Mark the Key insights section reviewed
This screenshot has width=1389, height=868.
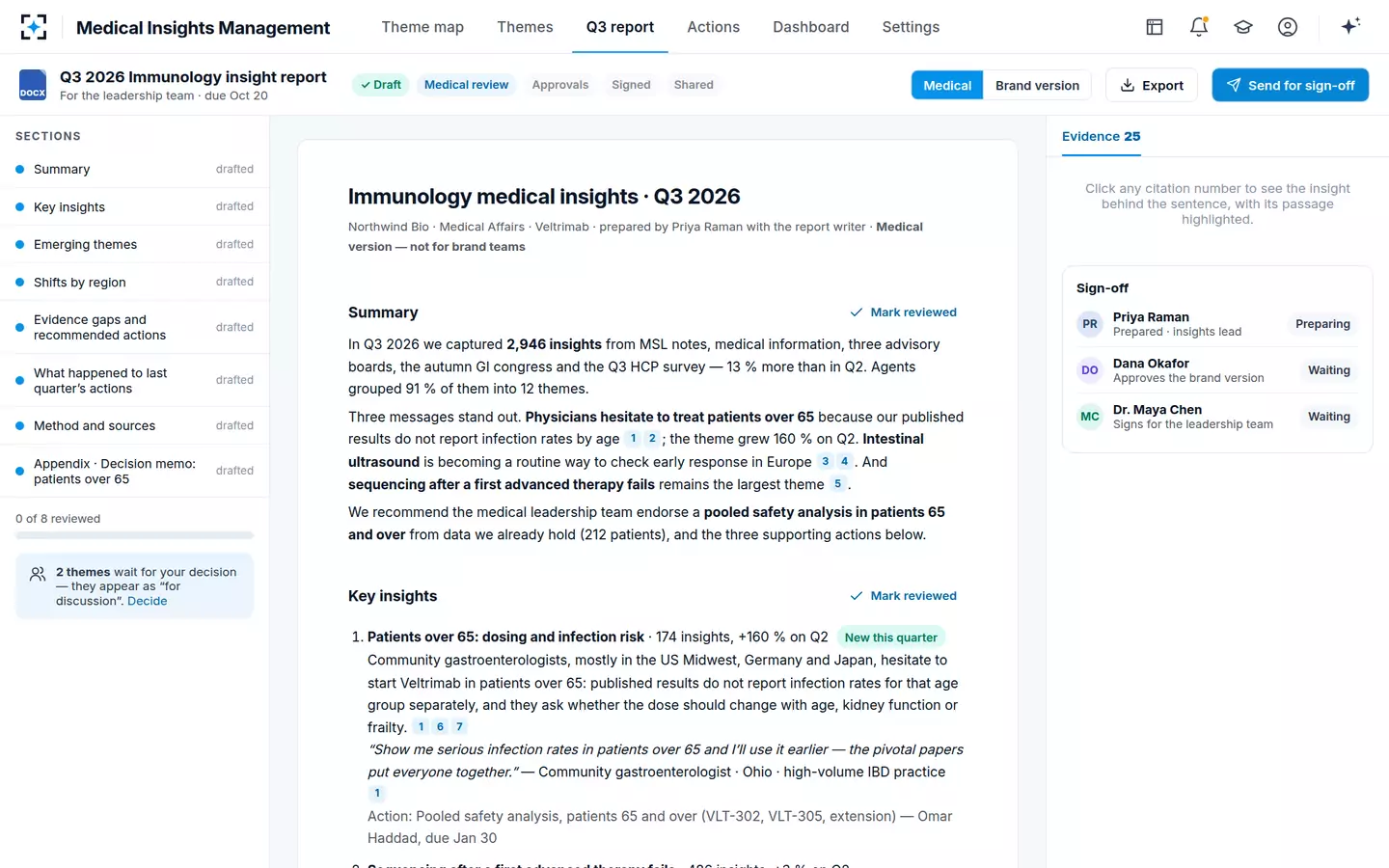coord(903,596)
